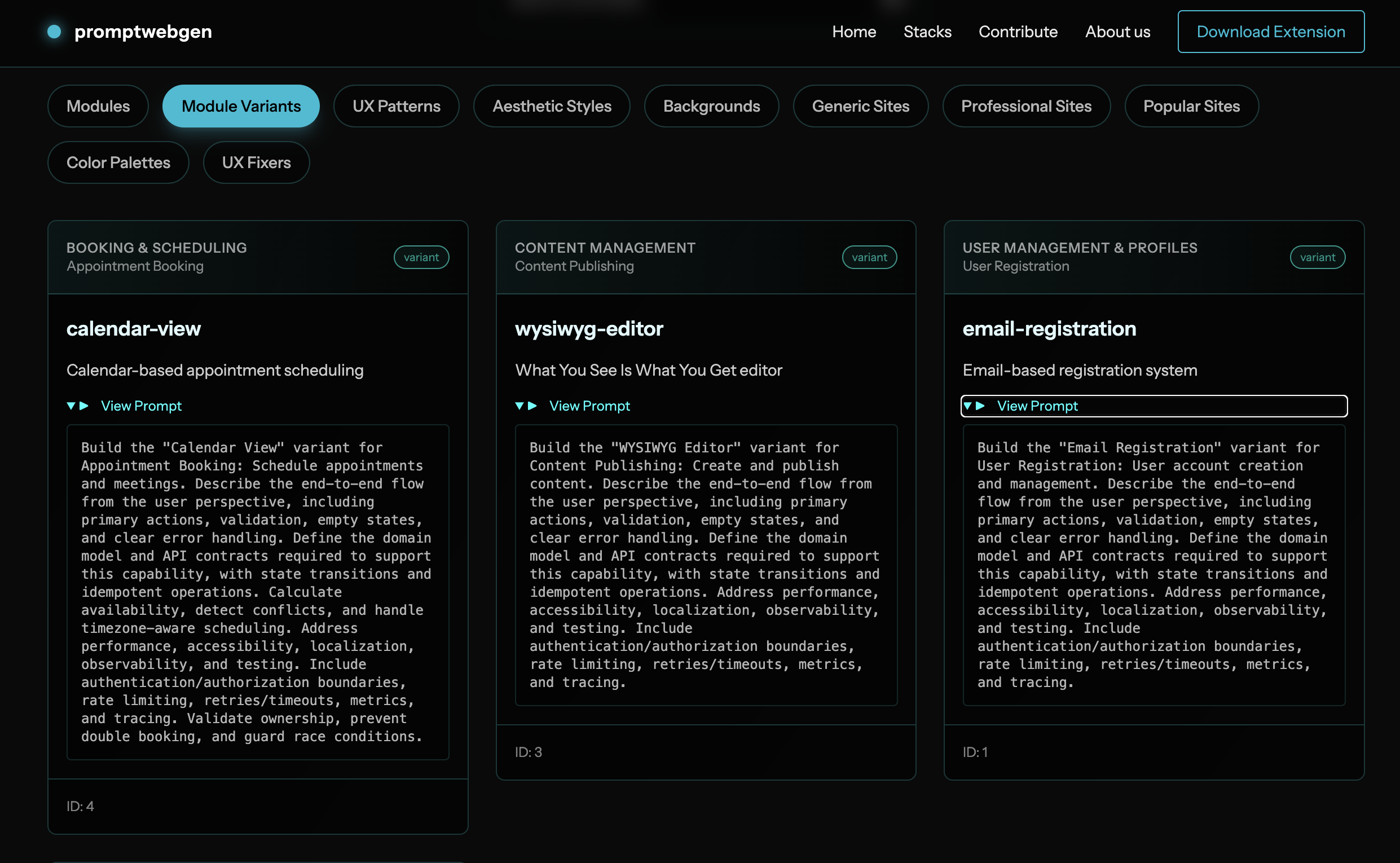This screenshot has width=1400, height=863.
Task: Click the Appointment Booking subtitle
Action: (x=135, y=266)
